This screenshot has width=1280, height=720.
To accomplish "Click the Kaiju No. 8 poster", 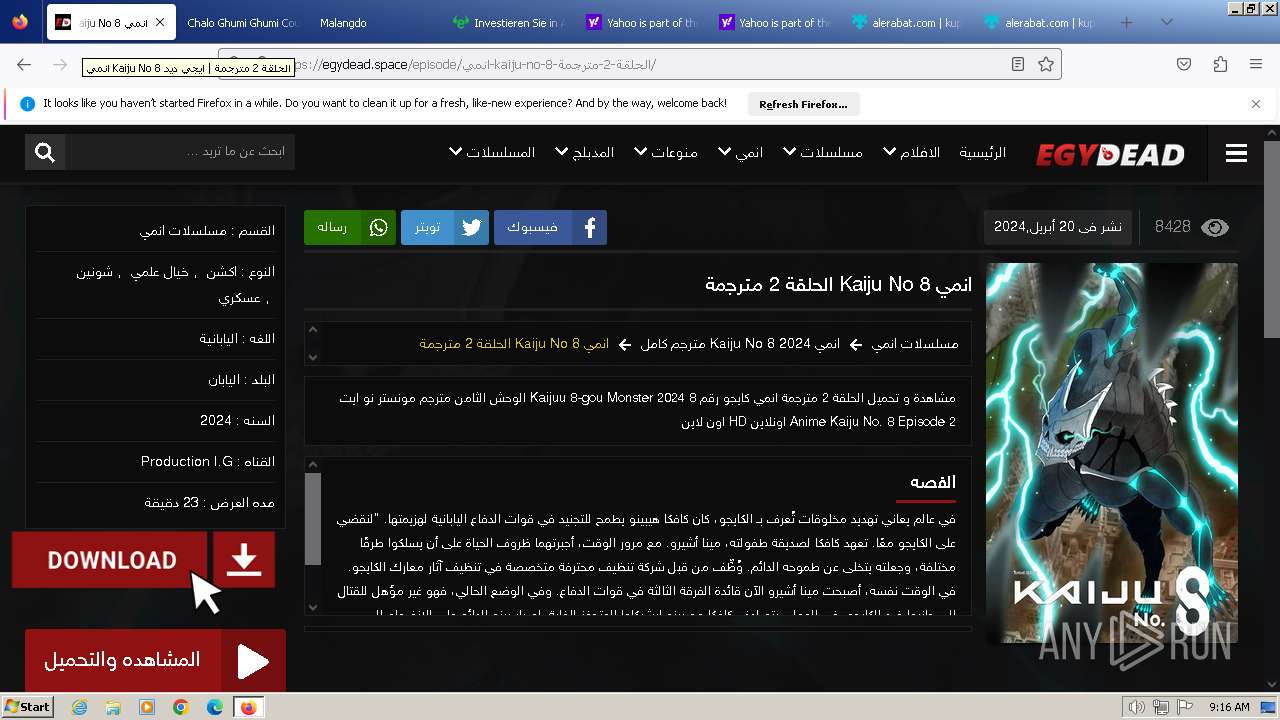I will [1112, 453].
